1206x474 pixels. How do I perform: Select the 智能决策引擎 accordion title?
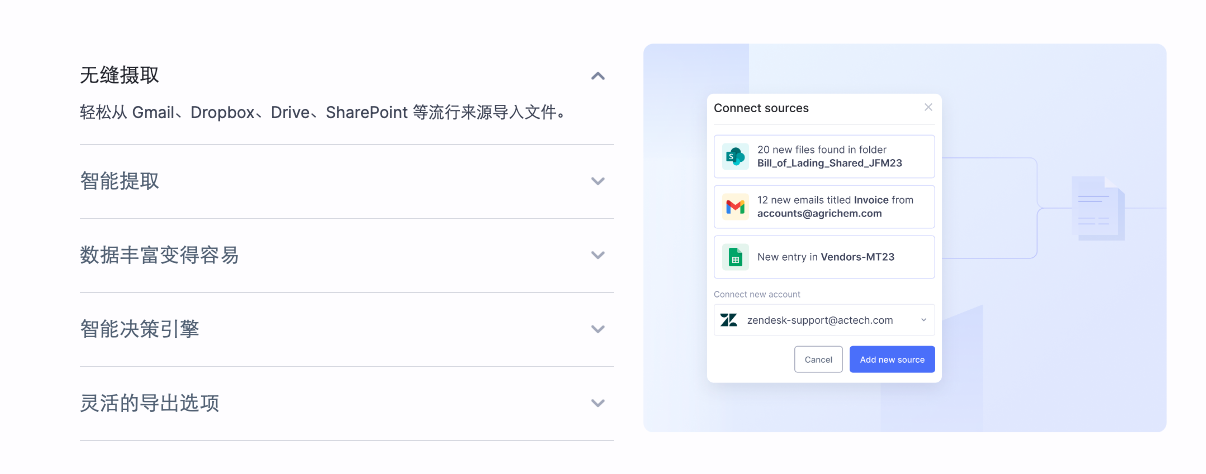click(140, 329)
